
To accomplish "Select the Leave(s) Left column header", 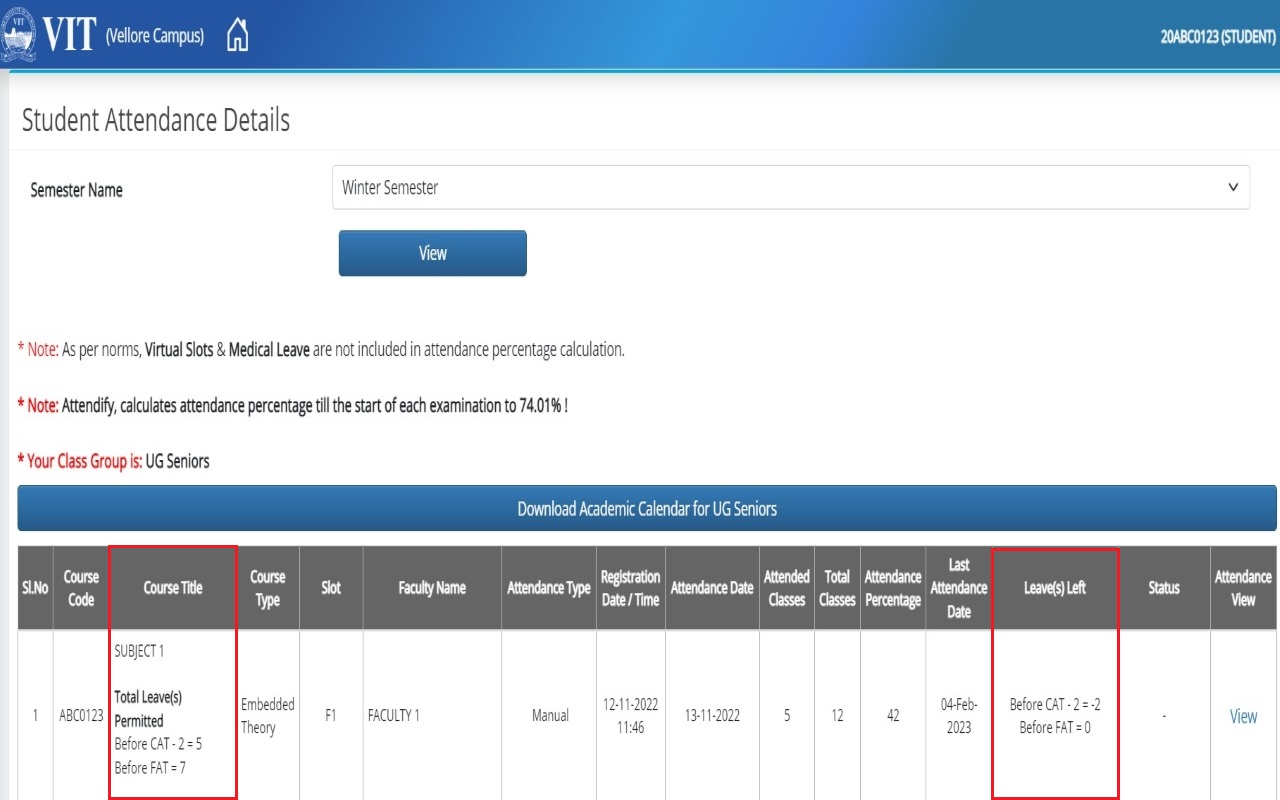I will coord(1055,588).
